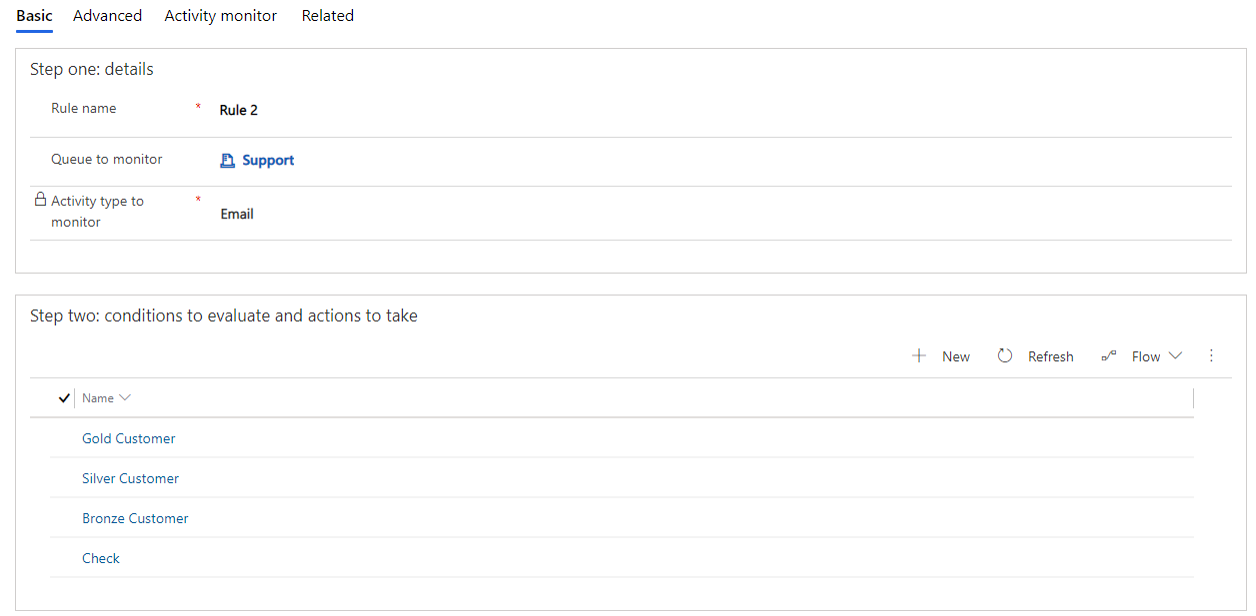This screenshot has width=1256, height=616.
Task: Click the plus icon beside New
Action: pyautogui.click(x=919, y=356)
